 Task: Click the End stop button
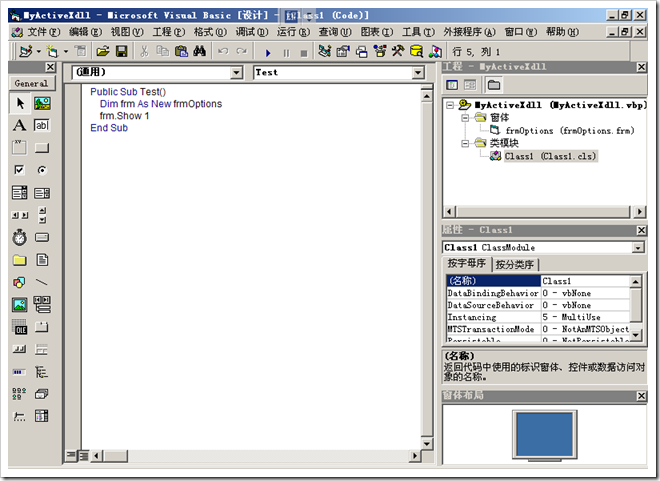pos(304,53)
